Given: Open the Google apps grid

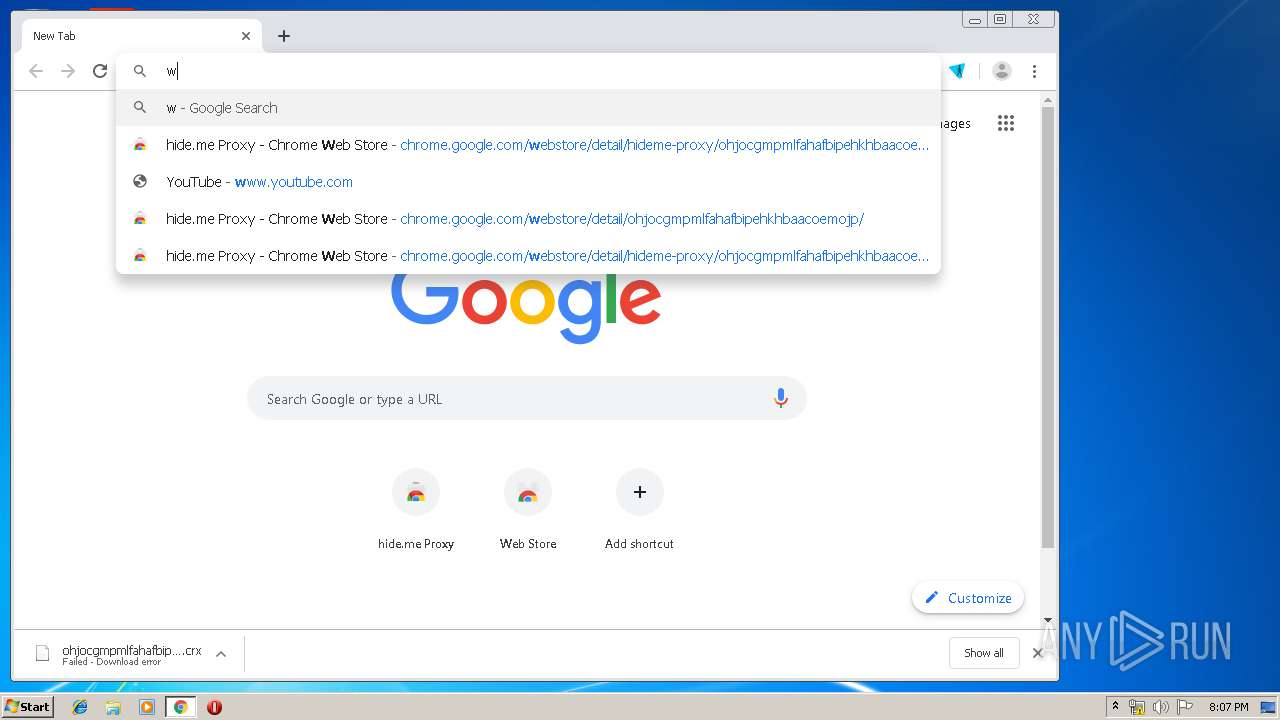Looking at the screenshot, I should click(1006, 123).
